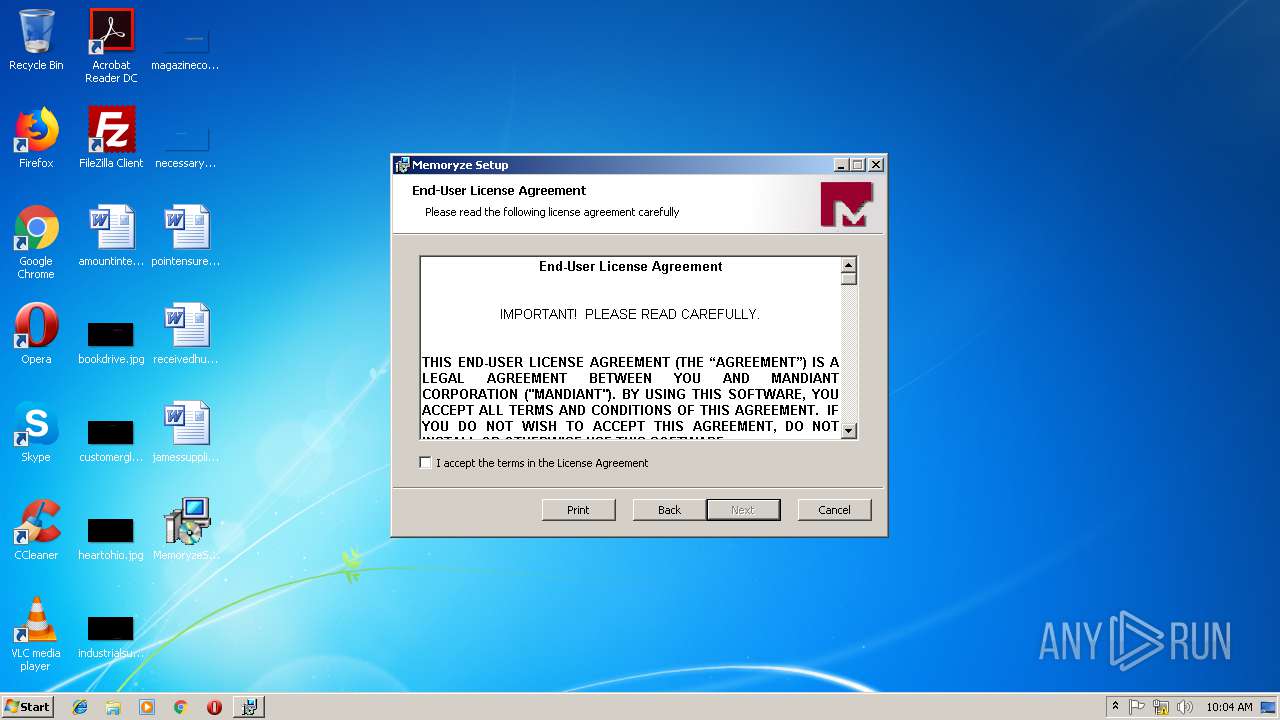This screenshot has height=720, width=1280.
Task: Select amountinte... Word document
Action: [111, 236]
